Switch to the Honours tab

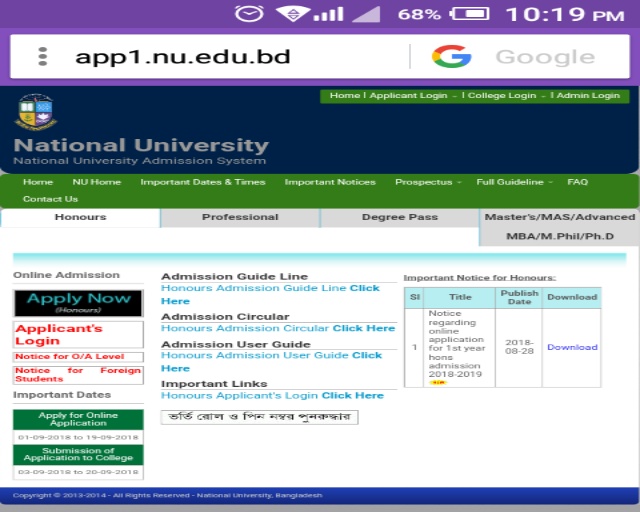pos(80,217)
